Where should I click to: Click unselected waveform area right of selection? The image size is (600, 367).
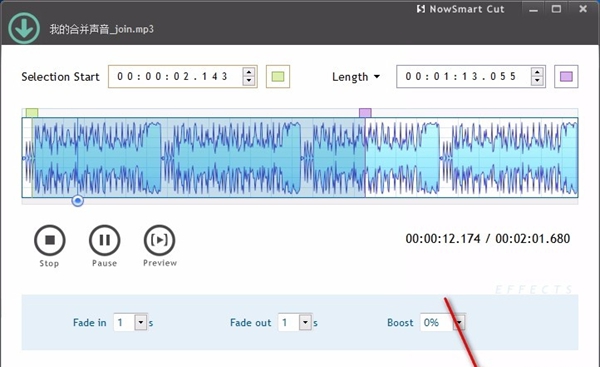(471, 157)
